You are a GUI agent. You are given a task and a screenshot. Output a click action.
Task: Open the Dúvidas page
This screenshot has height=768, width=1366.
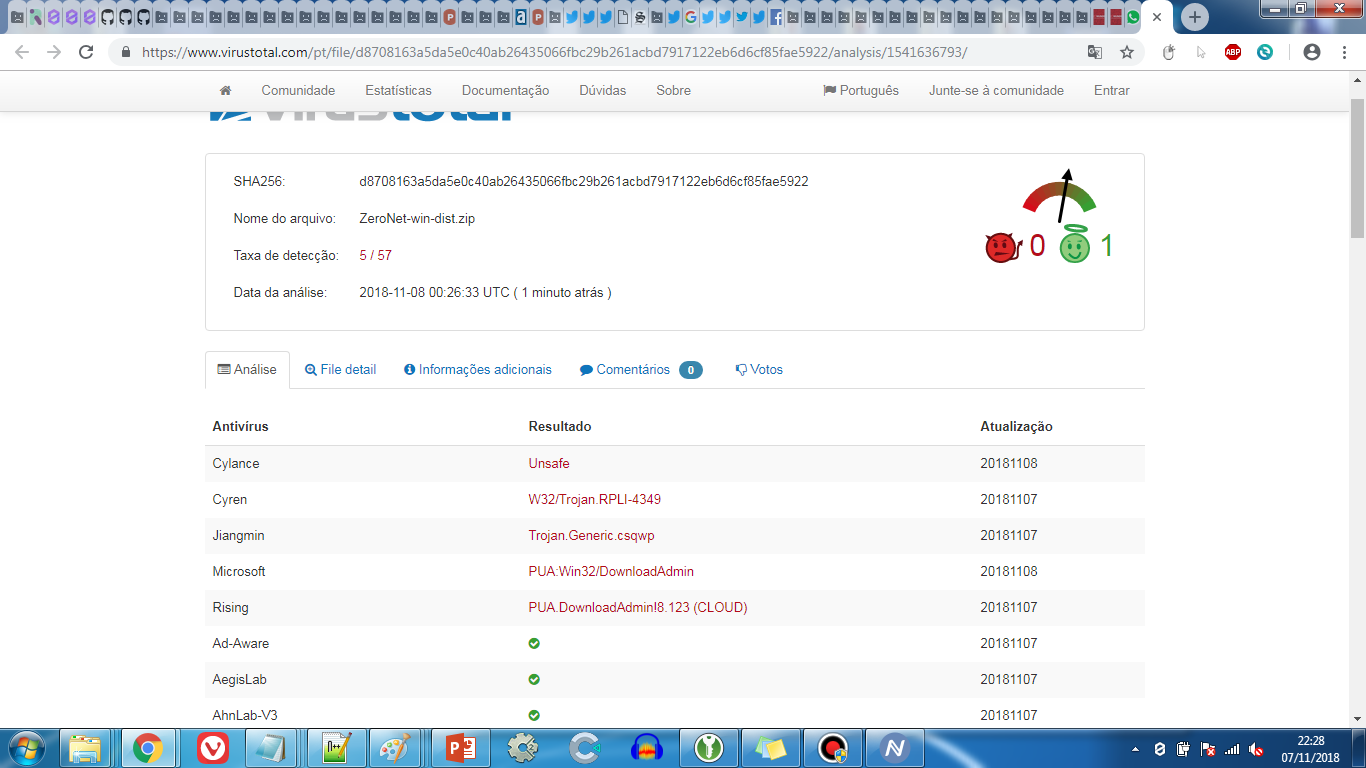click(602, 90)
